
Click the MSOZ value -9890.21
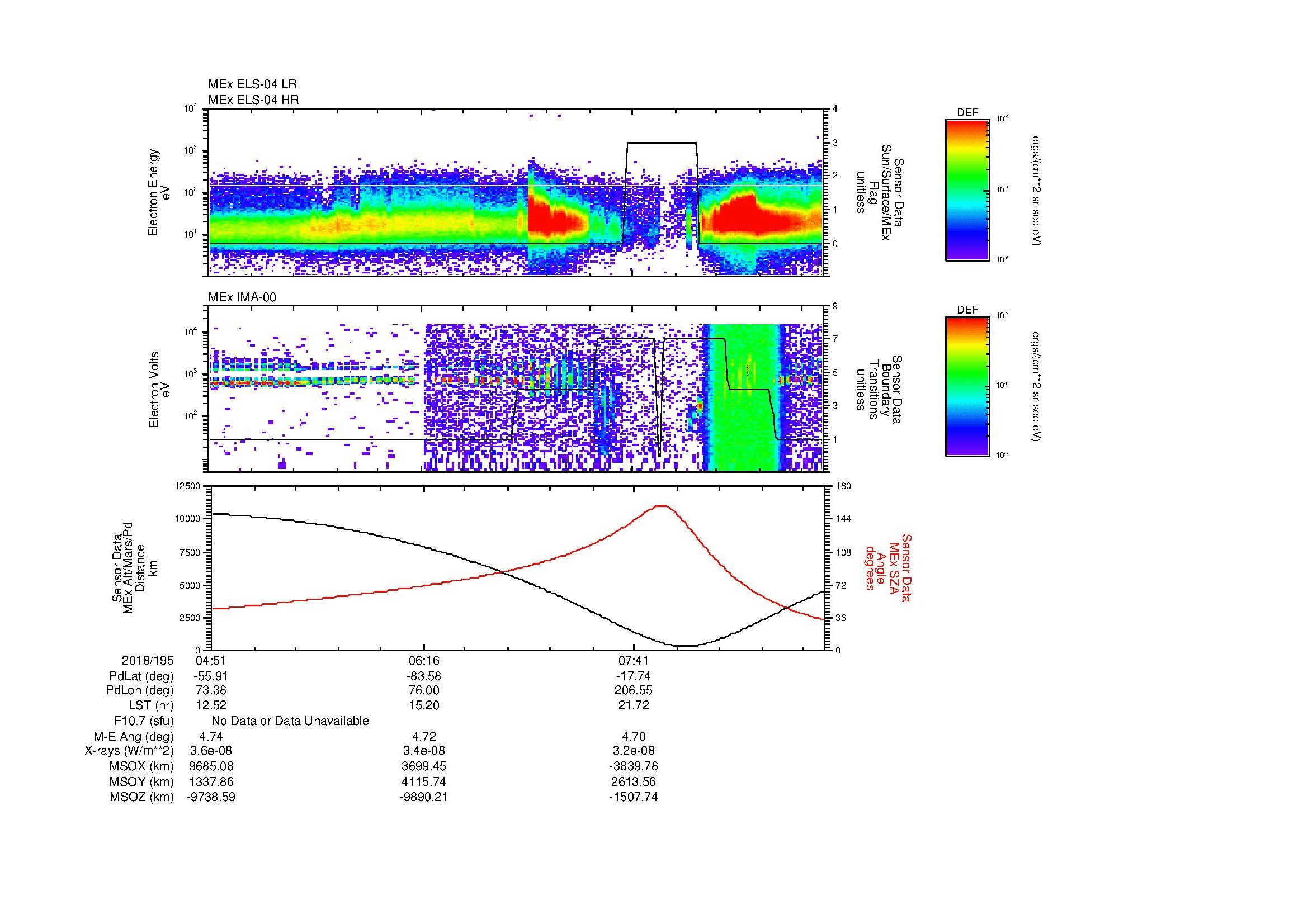423,797
